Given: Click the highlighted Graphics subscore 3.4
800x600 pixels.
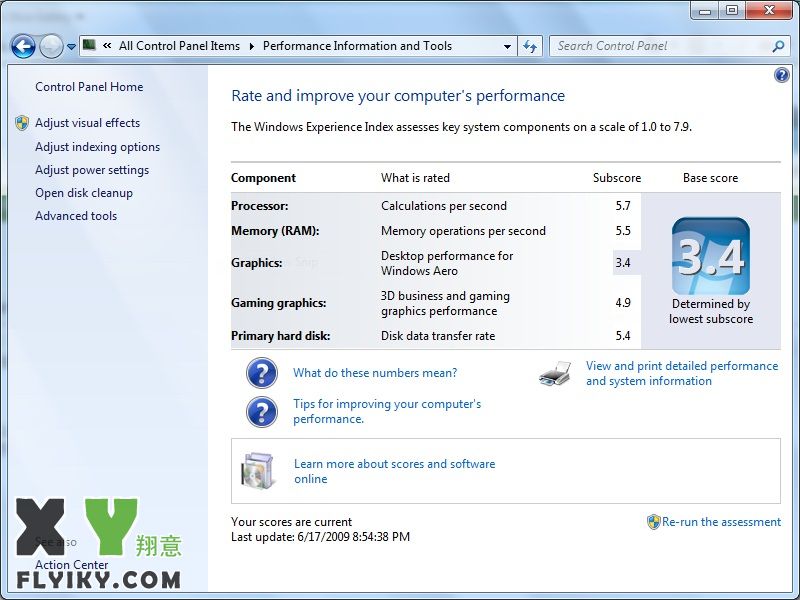Looking at the screenshot, I should [623, 263].
